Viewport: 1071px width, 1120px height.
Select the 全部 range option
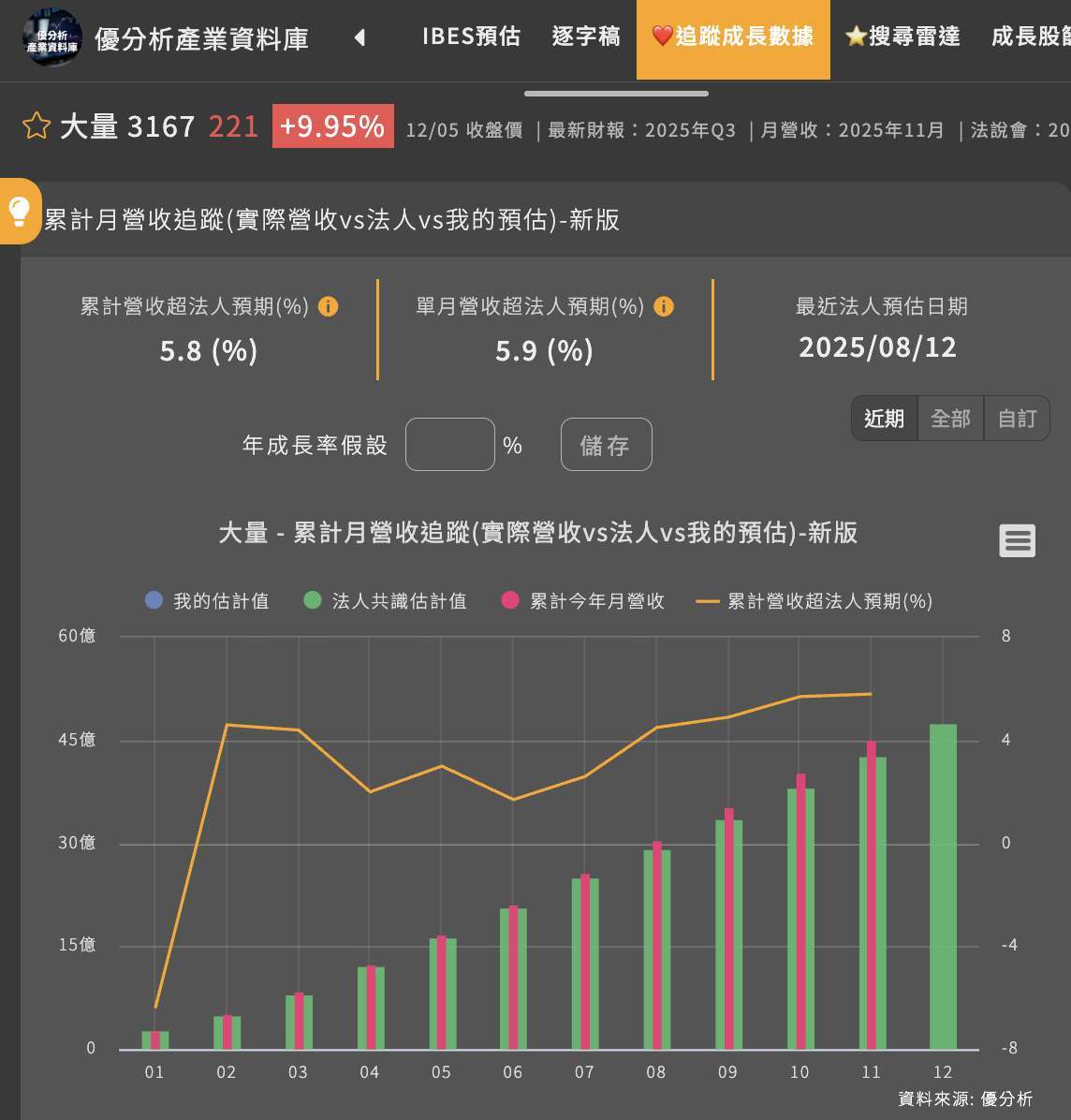[950, 419]
